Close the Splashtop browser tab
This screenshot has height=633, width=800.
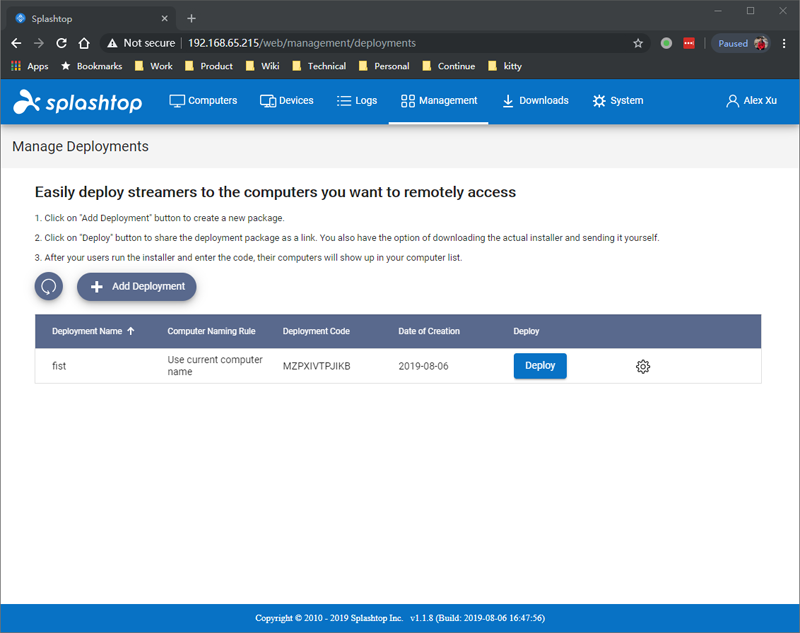pyautogui.click(x=164, y=18)
